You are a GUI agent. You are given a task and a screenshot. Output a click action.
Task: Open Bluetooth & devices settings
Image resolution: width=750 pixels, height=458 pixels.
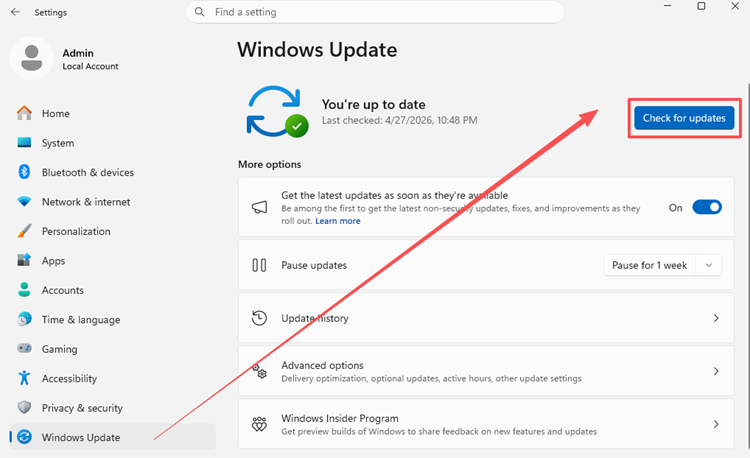112,172
